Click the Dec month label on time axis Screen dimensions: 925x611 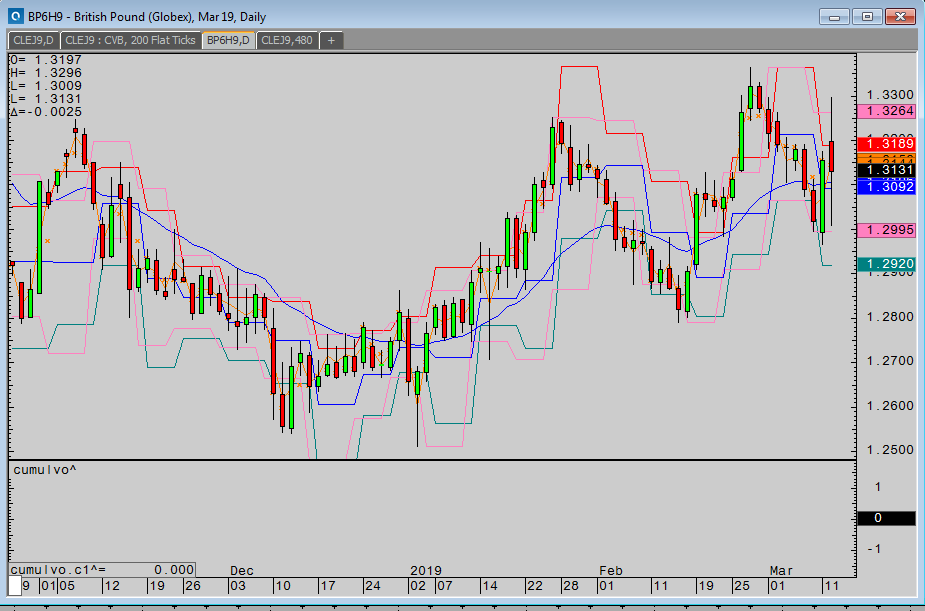click(x=242, y=570)
